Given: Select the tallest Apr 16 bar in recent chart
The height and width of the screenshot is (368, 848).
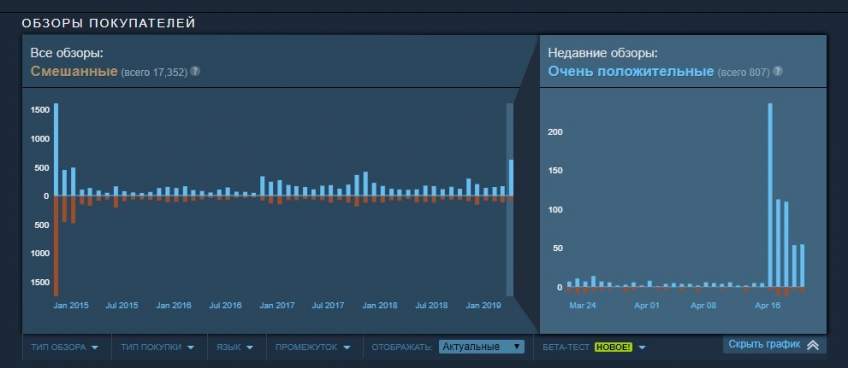Looking at the screenshot, I should [x=770, y=195].
